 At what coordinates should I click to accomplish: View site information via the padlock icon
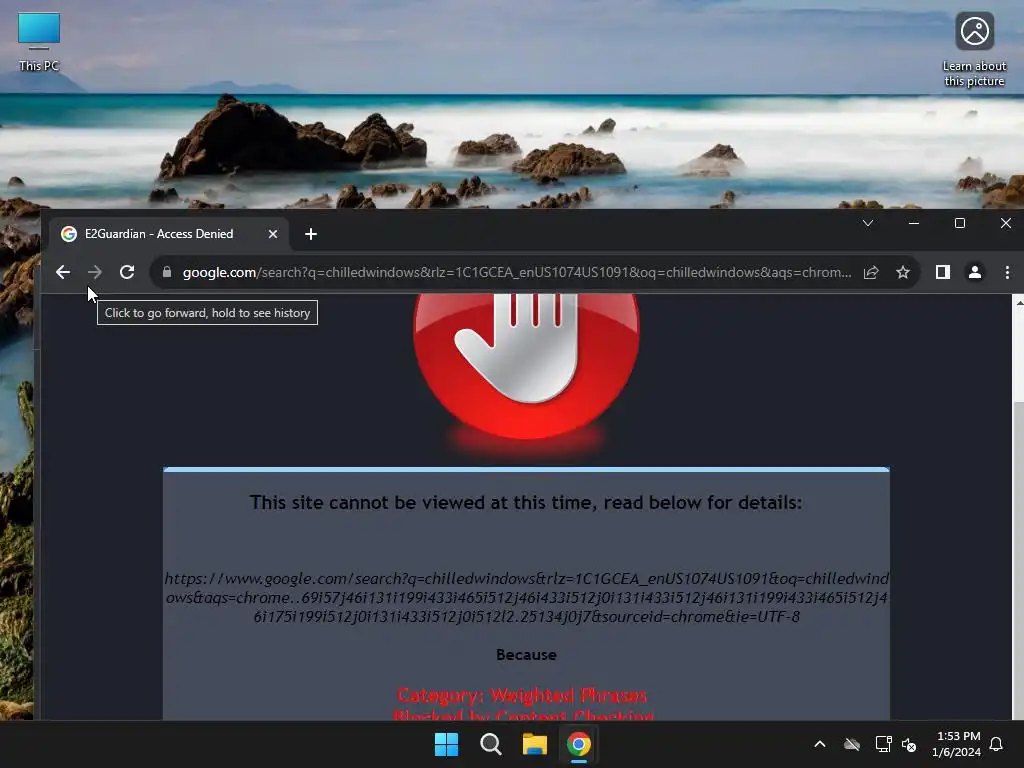pos(167,272)
